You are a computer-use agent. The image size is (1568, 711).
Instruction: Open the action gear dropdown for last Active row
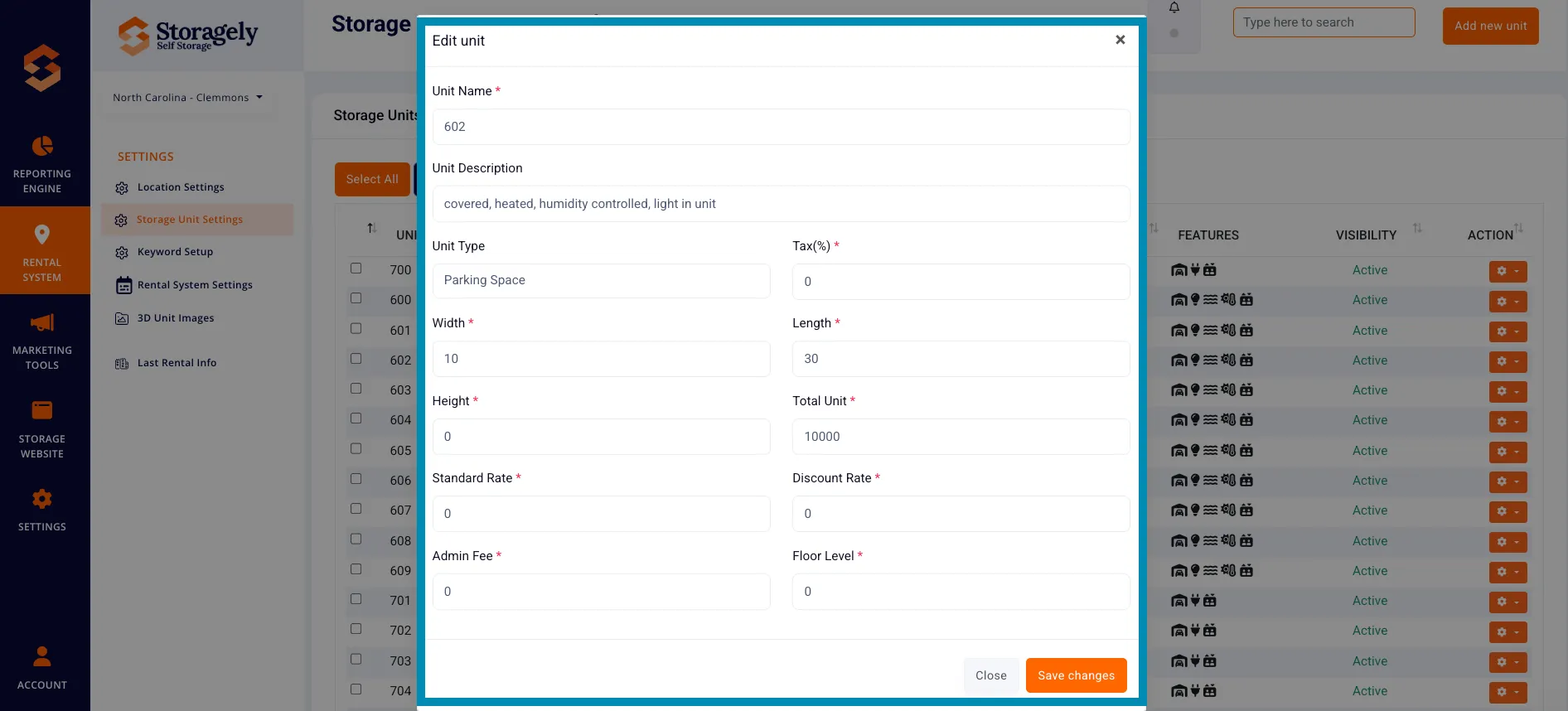tap(1508, 692)
